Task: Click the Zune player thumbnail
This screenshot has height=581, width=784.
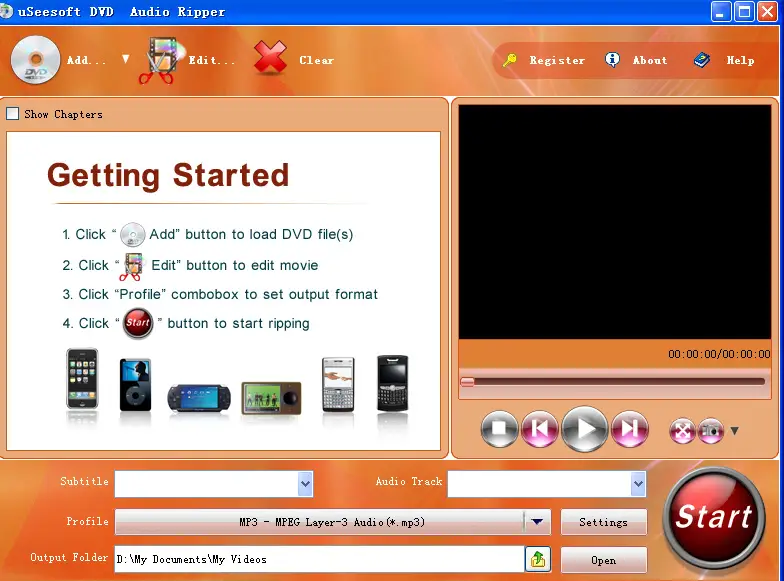Action: 272,398
